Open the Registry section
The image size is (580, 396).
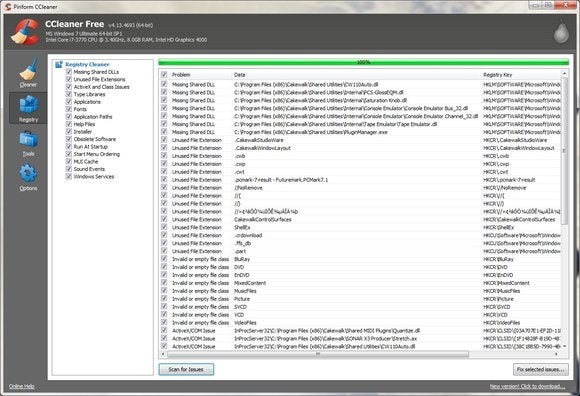(28, 108)
